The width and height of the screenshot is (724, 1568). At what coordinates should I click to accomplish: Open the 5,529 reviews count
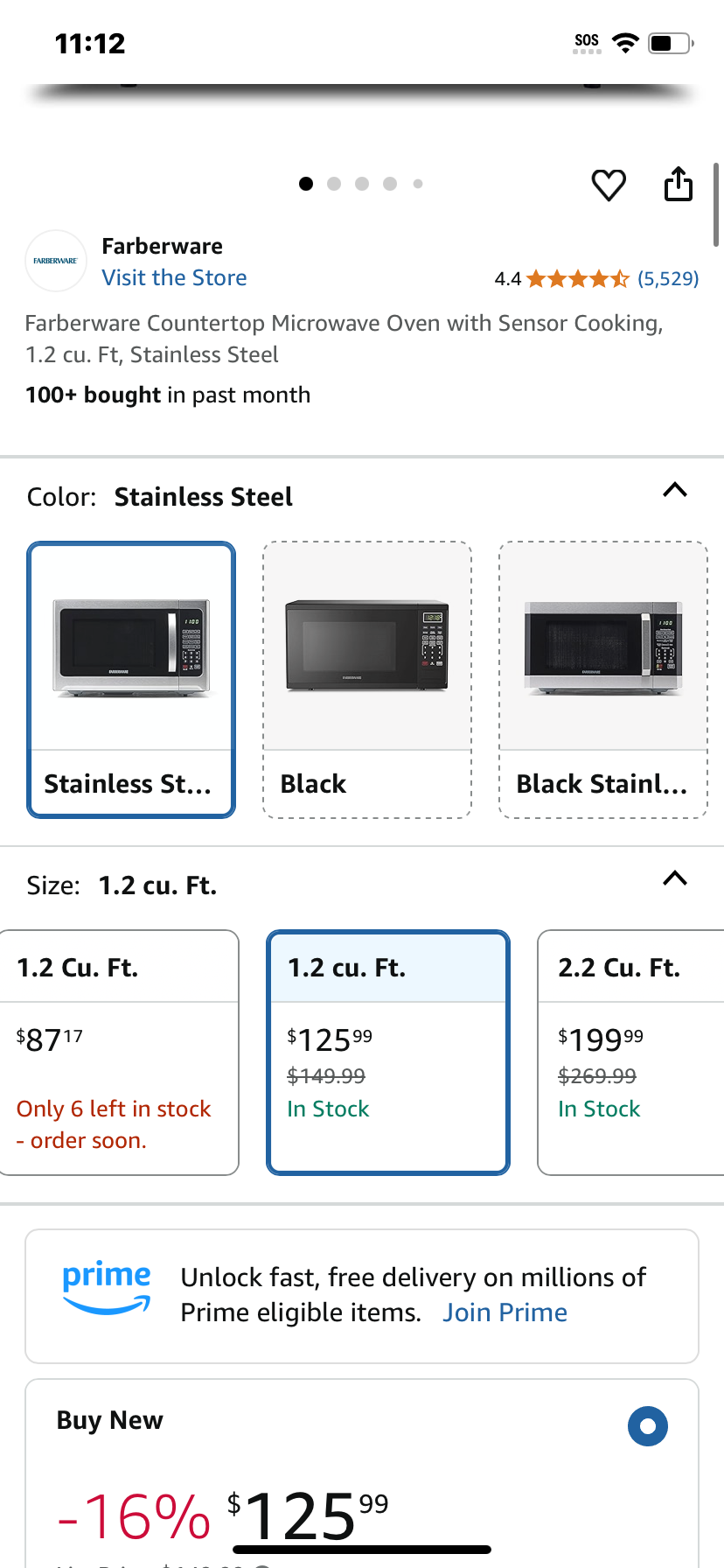coord(668,279)
